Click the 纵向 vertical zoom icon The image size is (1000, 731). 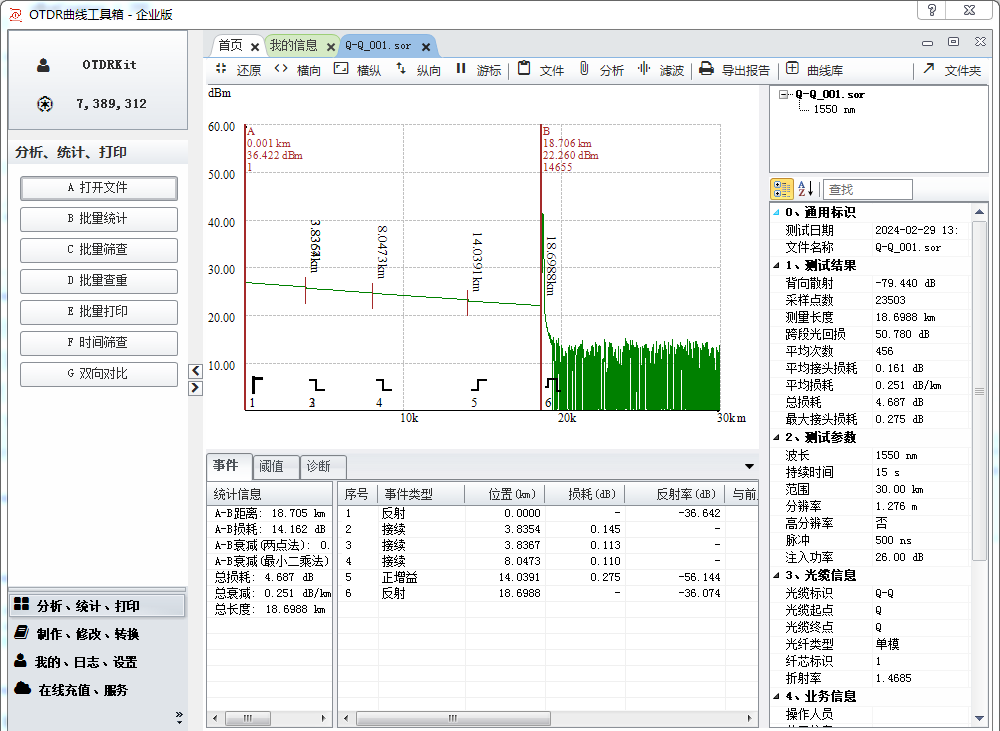[401, 69]
